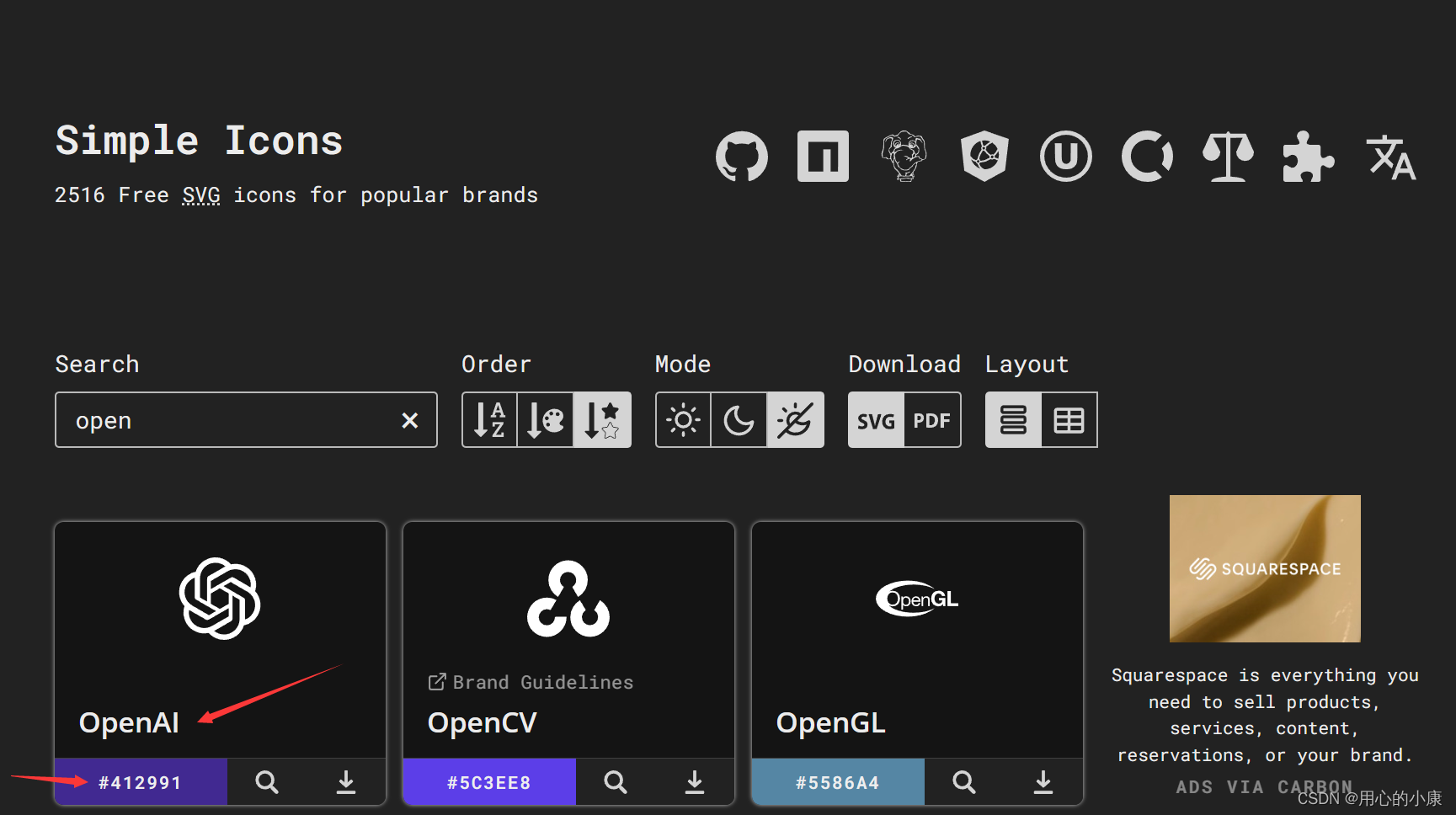Click the OpenAI logo image
Image resolution: width=1456 pixels, height=815 pixels.
pos(220,599)
